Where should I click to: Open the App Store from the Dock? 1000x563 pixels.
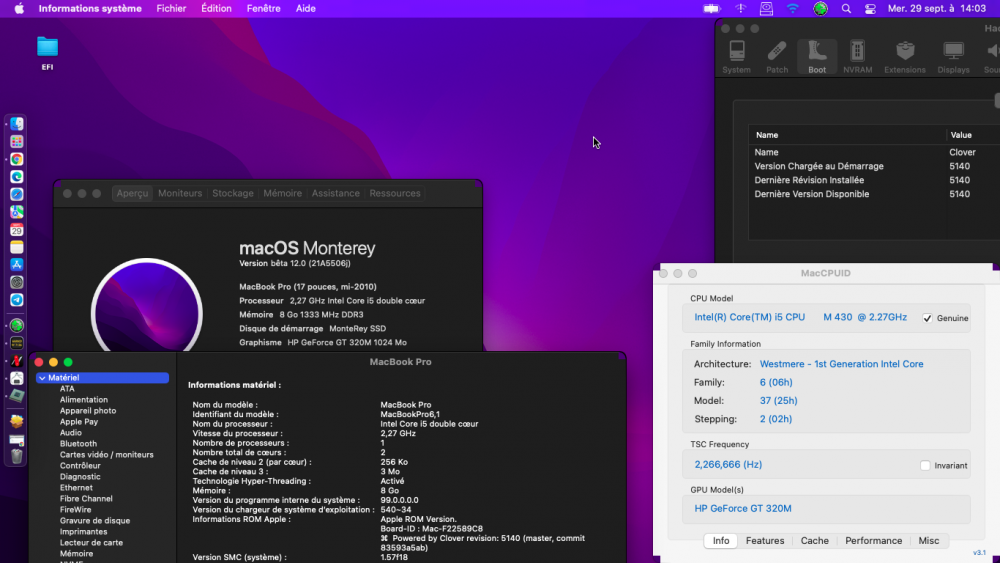17,265
